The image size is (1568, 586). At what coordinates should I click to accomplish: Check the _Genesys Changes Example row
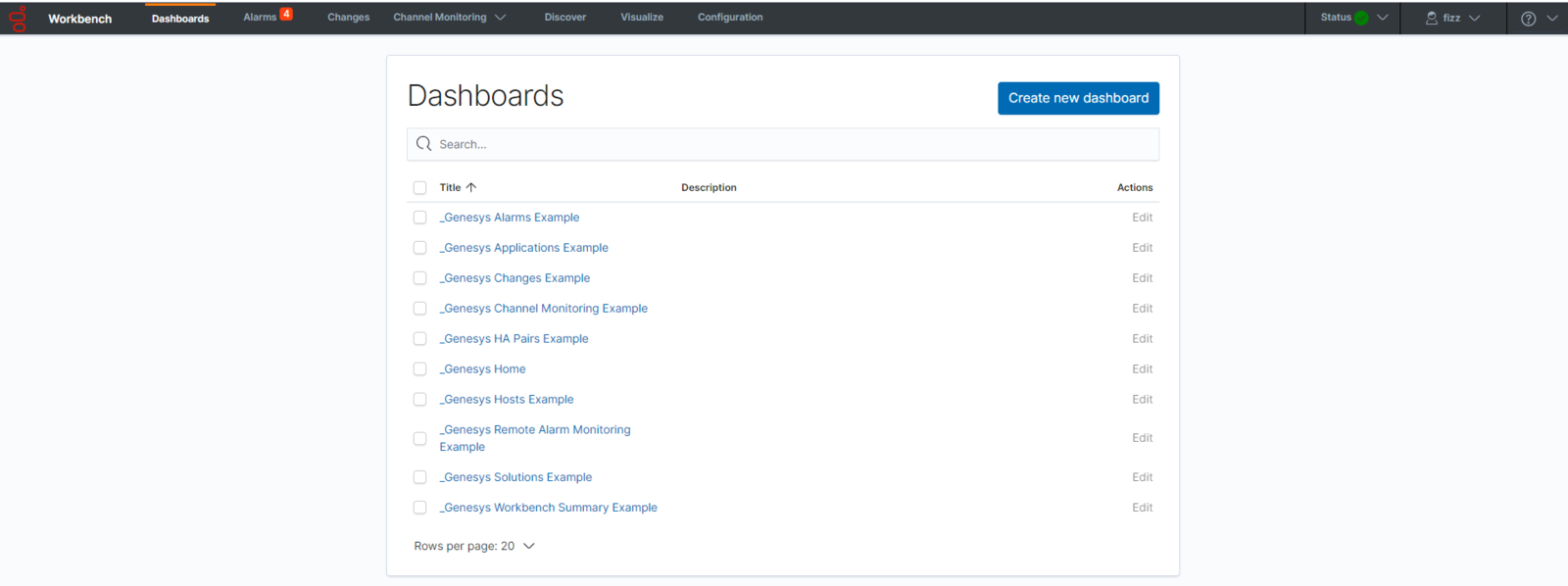coord(419,278)
